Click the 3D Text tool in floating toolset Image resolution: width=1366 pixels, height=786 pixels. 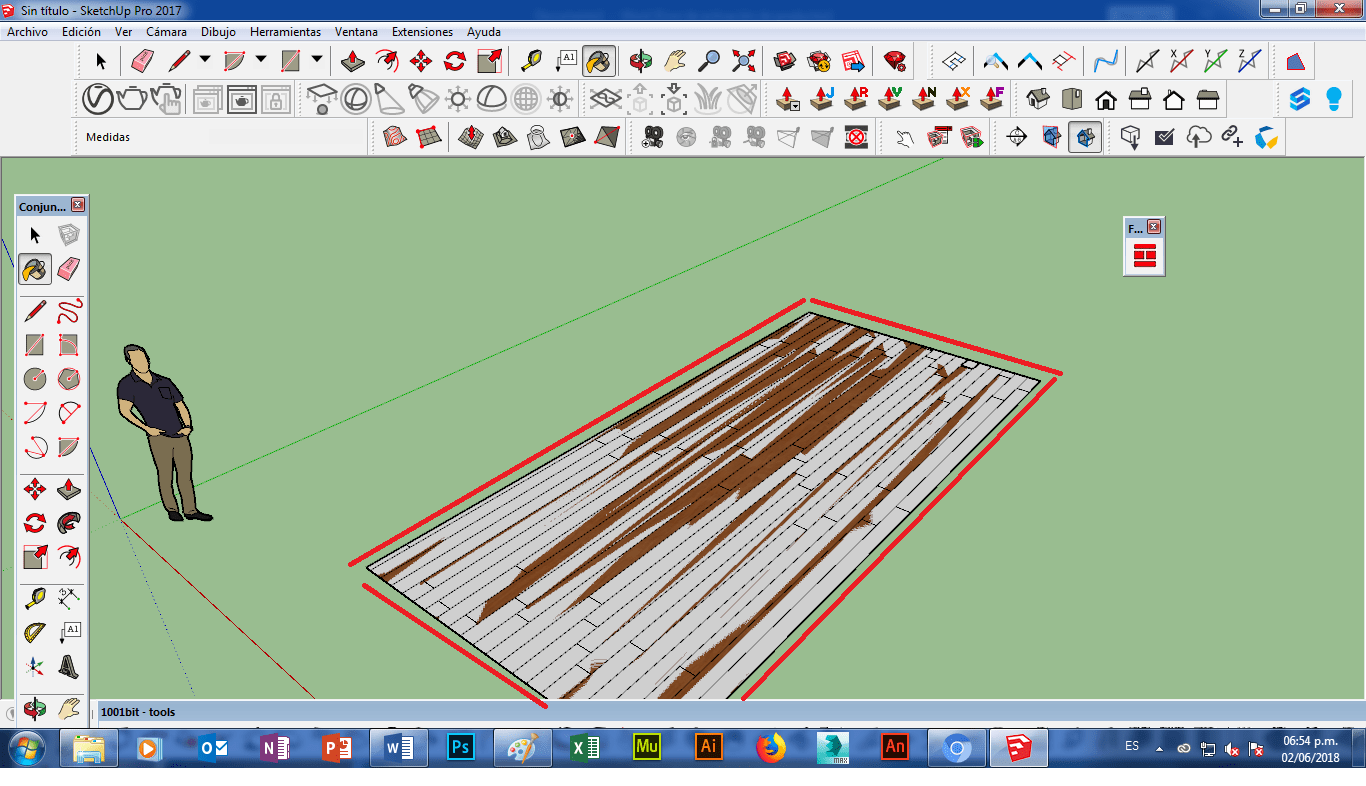68,666
